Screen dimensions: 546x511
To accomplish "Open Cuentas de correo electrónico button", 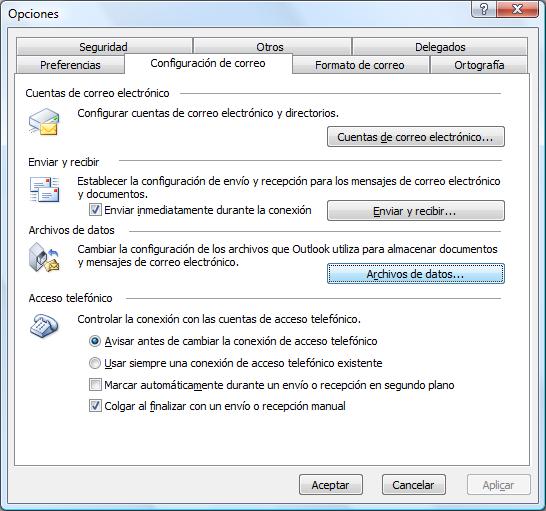I will click(x=416, y=137).
